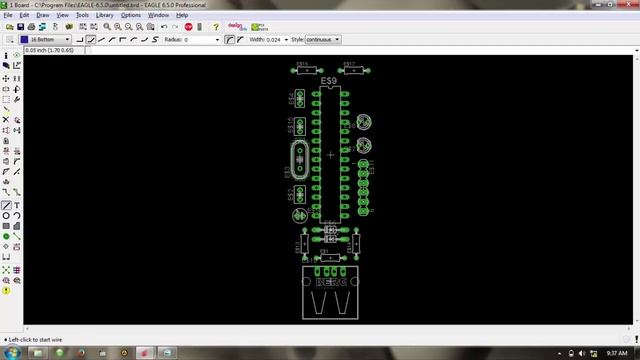Viewport: 640px width, 360px height.
Task: Activate zoom select tool
Action: 151,27
